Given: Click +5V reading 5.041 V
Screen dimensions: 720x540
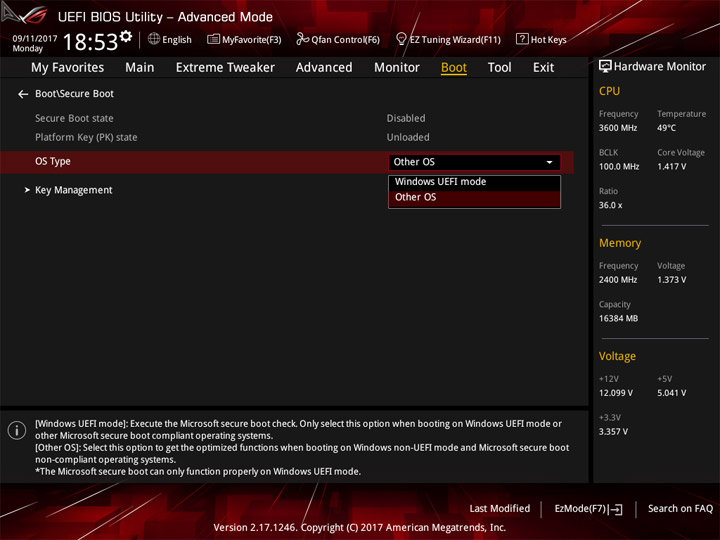Looking at the screenshot, I should click(x=671, y=393).
